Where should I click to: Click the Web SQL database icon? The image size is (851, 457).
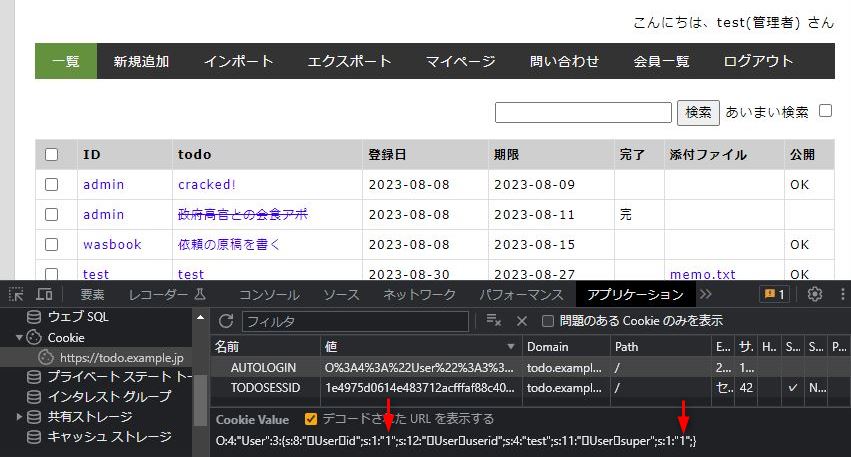[34, 316]
